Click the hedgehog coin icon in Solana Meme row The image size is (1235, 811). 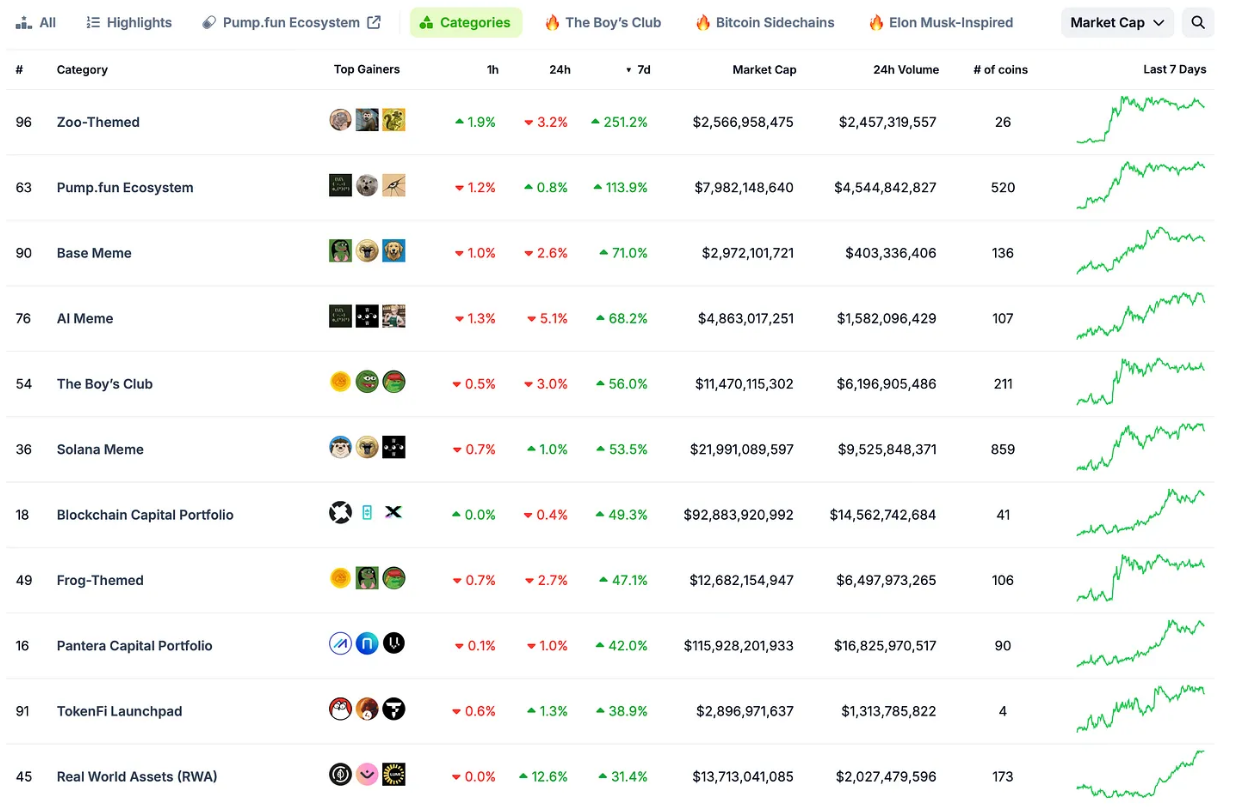[x=340, y=447]
